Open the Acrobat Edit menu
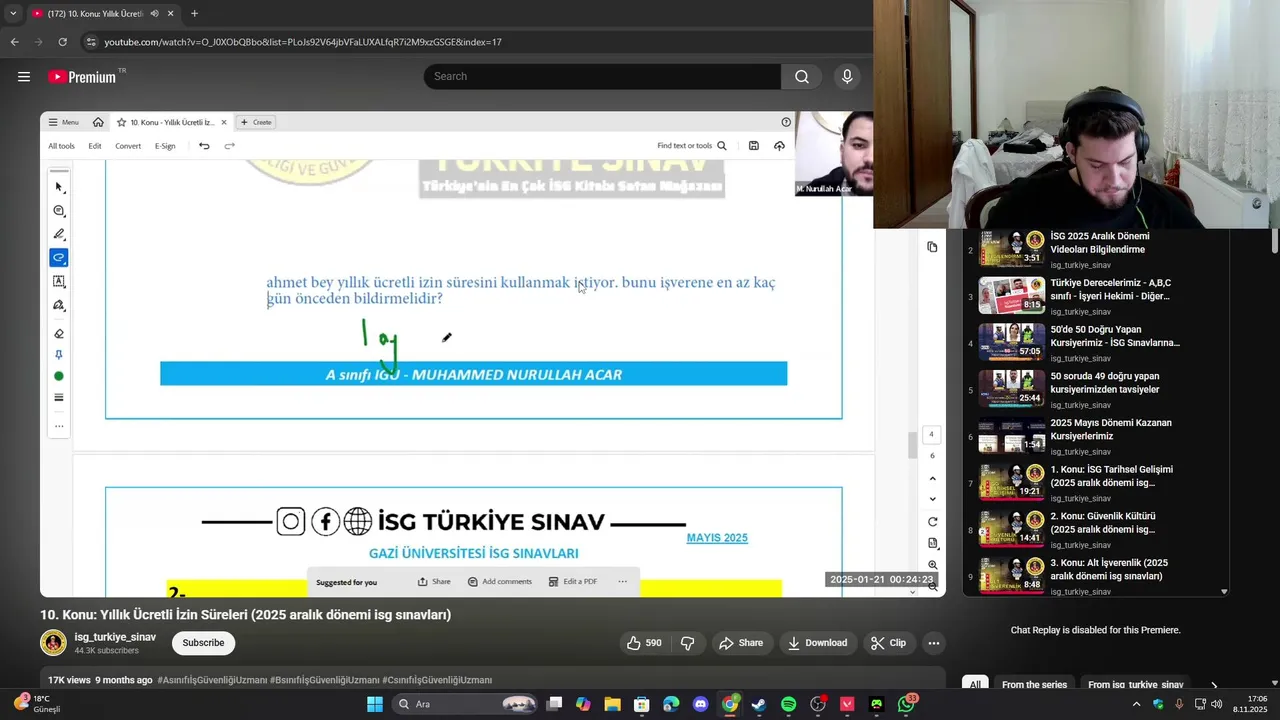 (95, 146)
